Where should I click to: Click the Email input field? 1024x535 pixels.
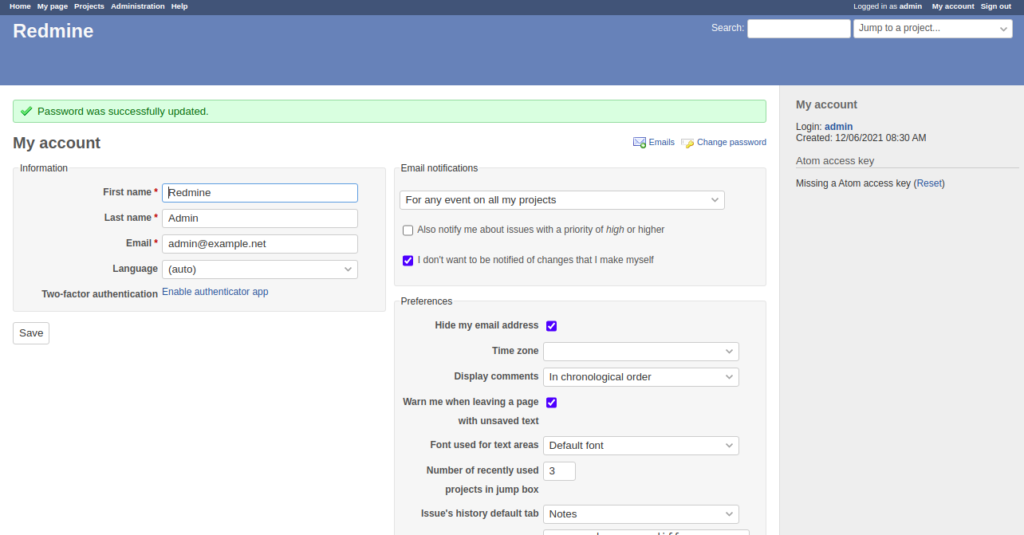click(x=260, y=244)
